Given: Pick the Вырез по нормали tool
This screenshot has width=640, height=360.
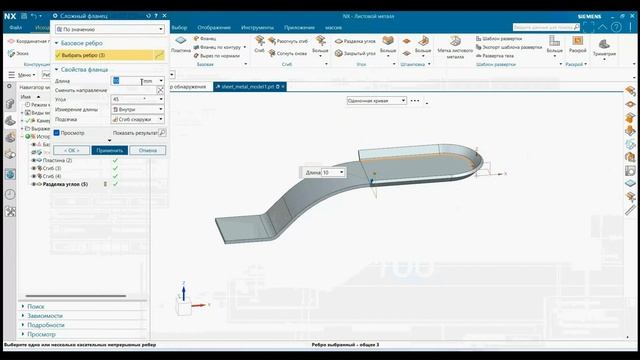Looking at the screenshot, I should point(217,56).
